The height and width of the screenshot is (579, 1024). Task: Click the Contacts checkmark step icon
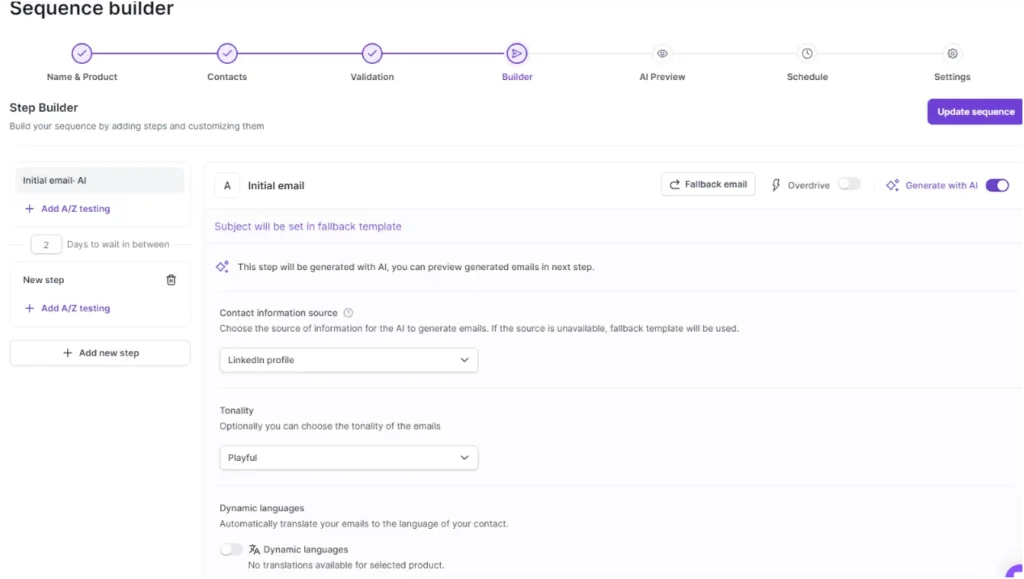pyautogui.click(x=227, y=53)
